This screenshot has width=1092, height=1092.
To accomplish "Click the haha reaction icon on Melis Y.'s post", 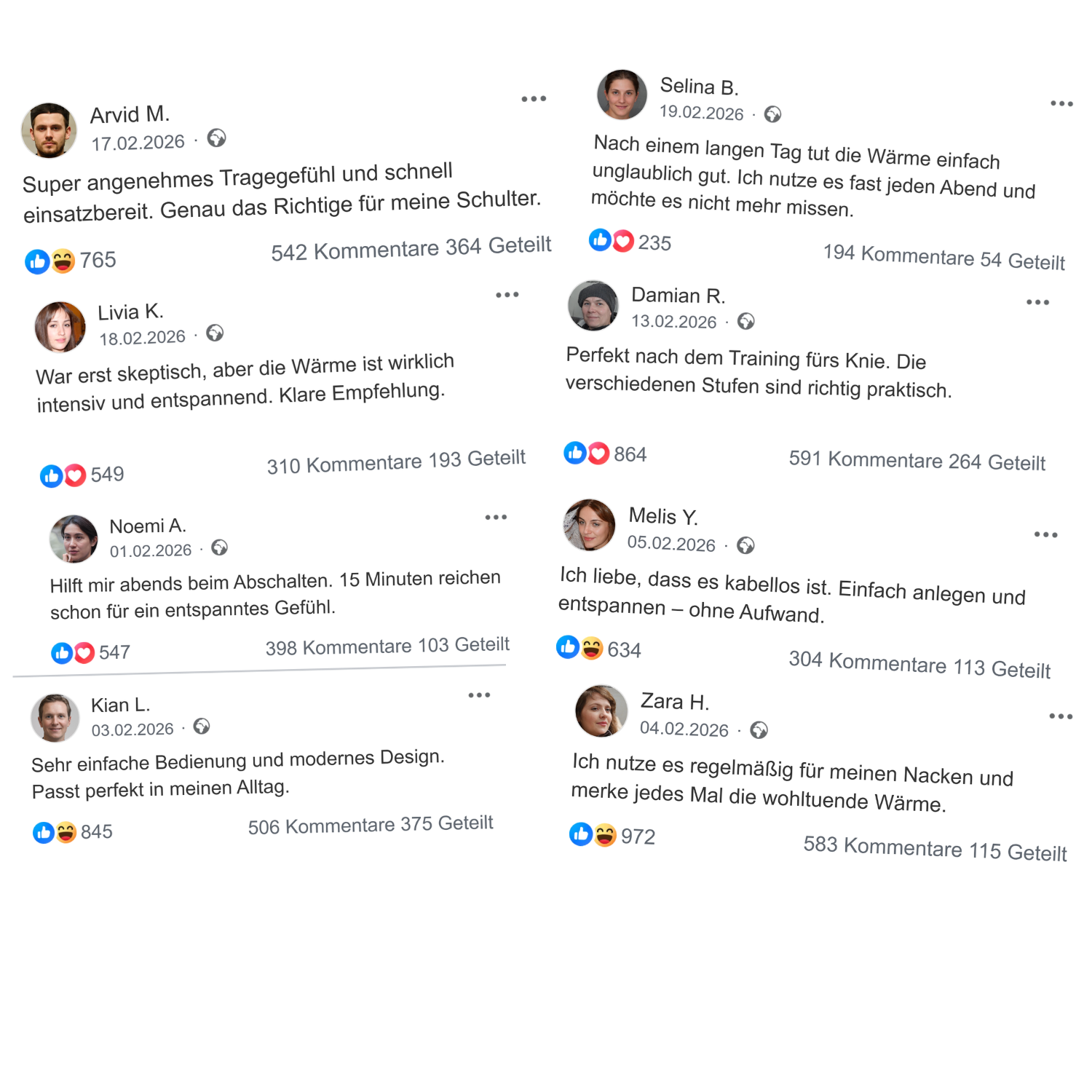I will 592,648.
